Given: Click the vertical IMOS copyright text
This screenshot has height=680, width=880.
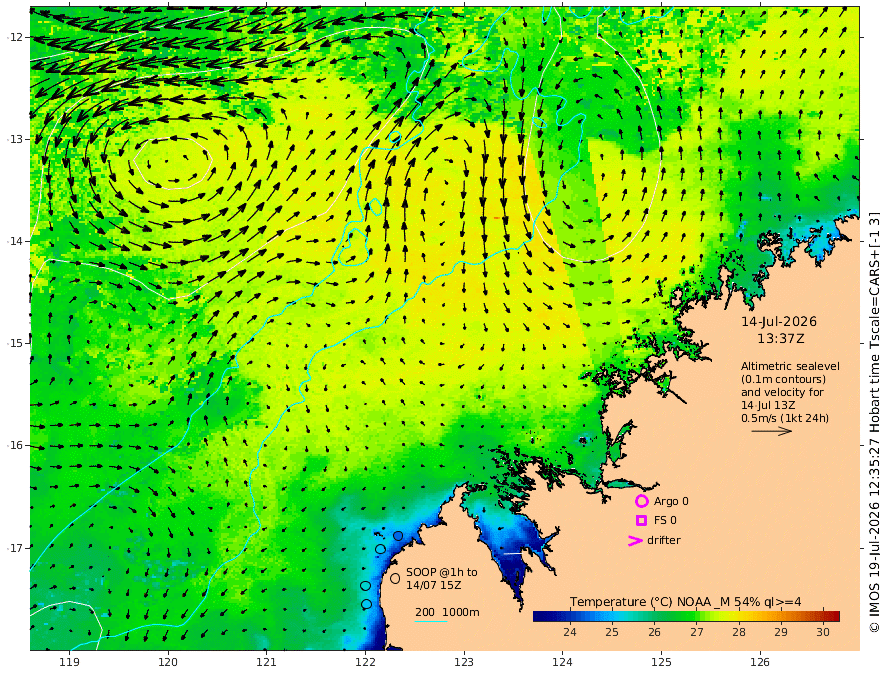Looking at the screenshot, I should (x=874, y=422).
